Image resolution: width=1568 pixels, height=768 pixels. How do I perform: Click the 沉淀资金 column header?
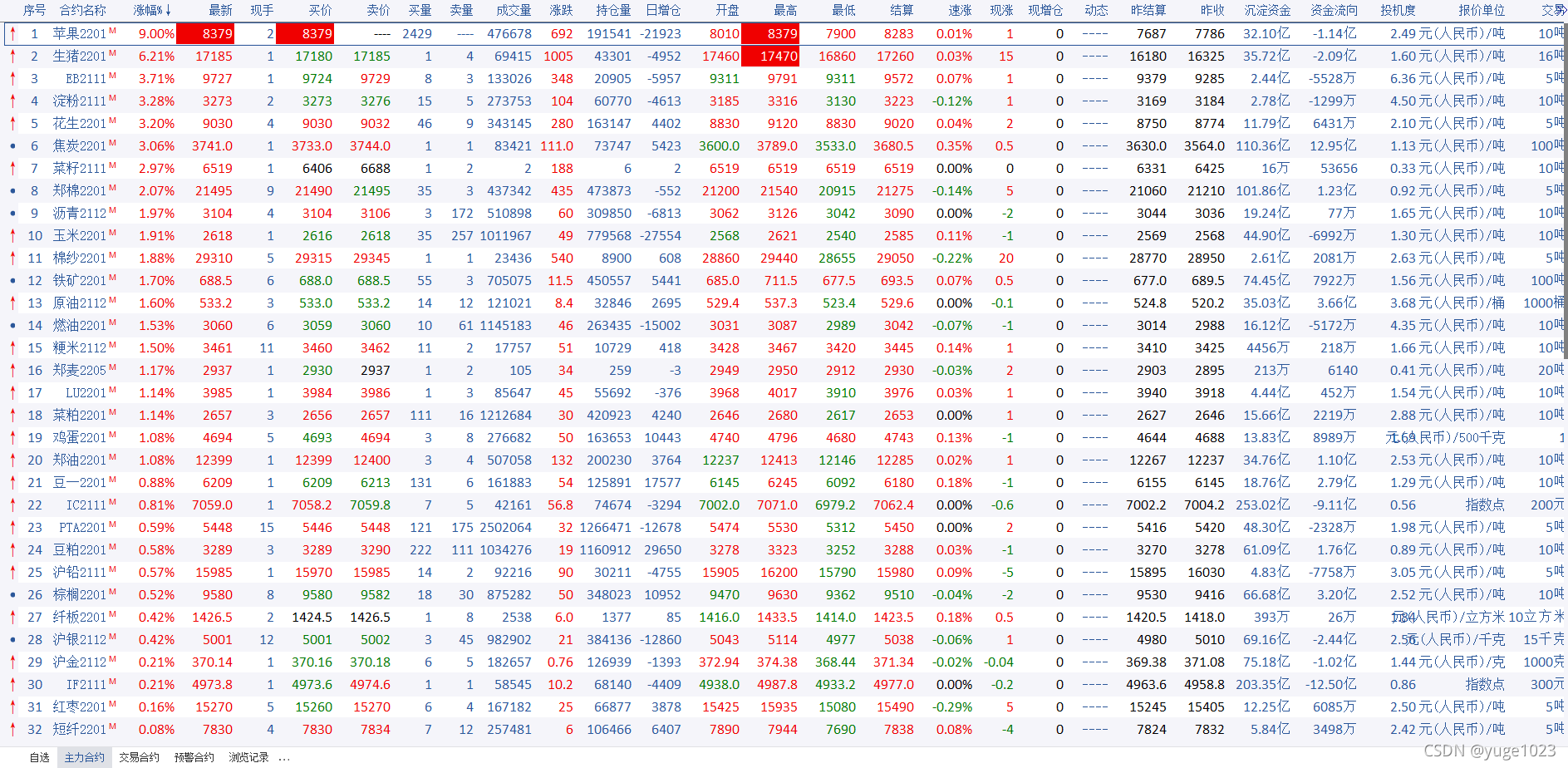[1268, 10]
